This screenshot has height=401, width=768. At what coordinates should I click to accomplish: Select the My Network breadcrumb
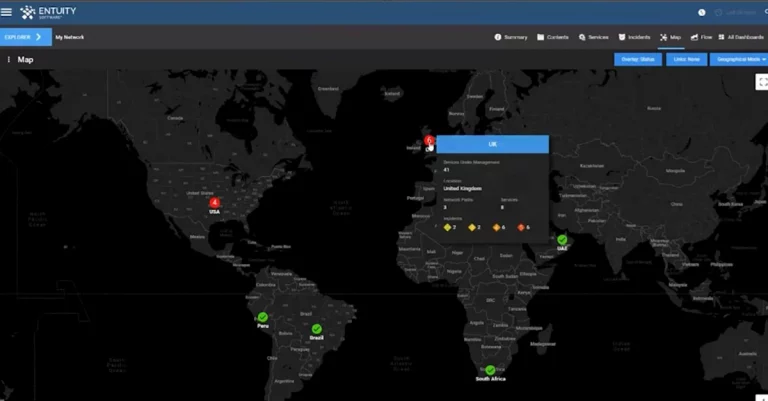70,37
